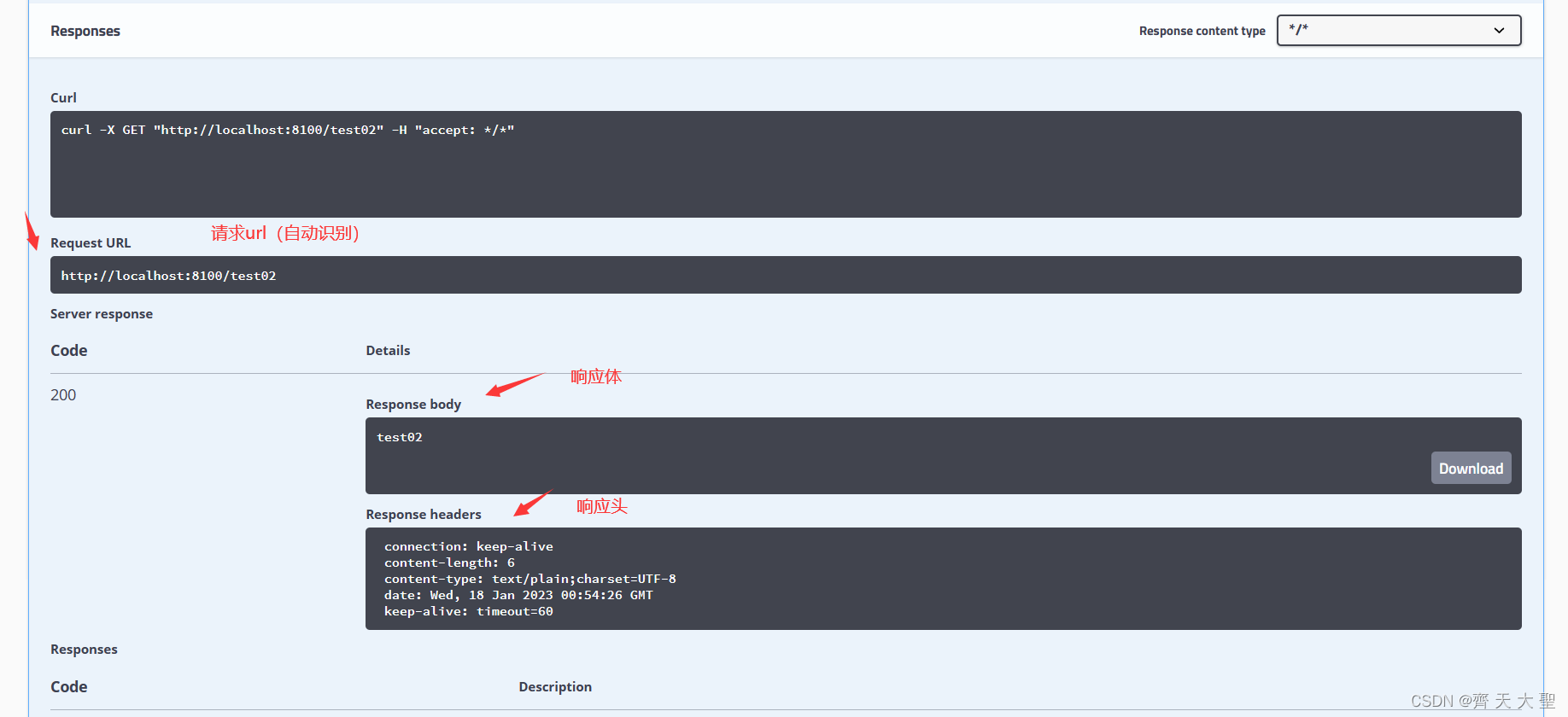Click the Download button in response body
The image size is (1568, 717).
click(x=1471, y=468)
